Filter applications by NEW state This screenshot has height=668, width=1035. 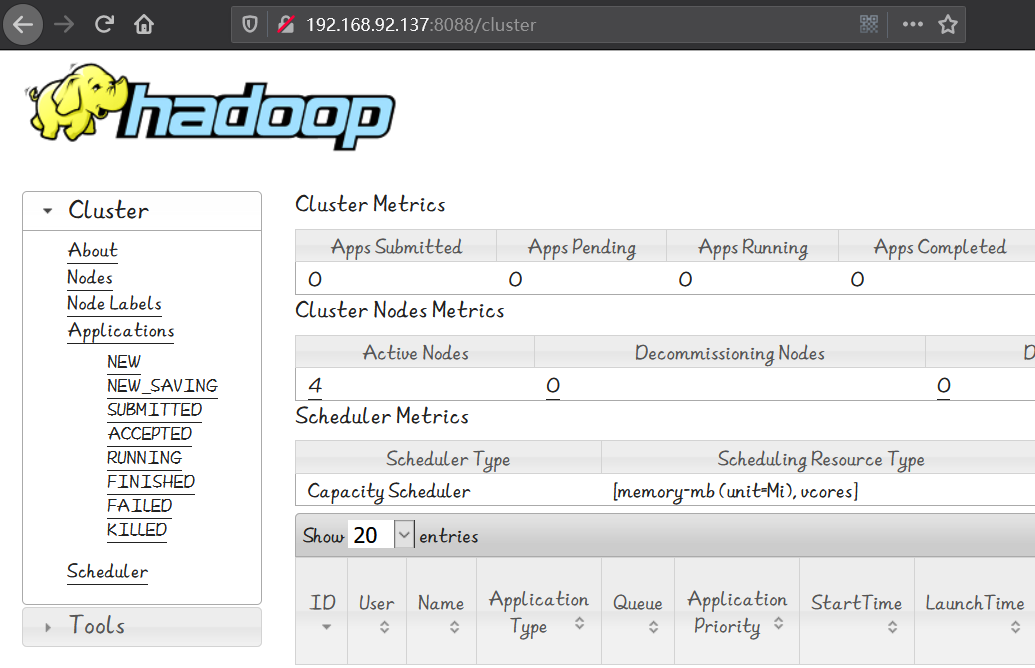[124, 362]
